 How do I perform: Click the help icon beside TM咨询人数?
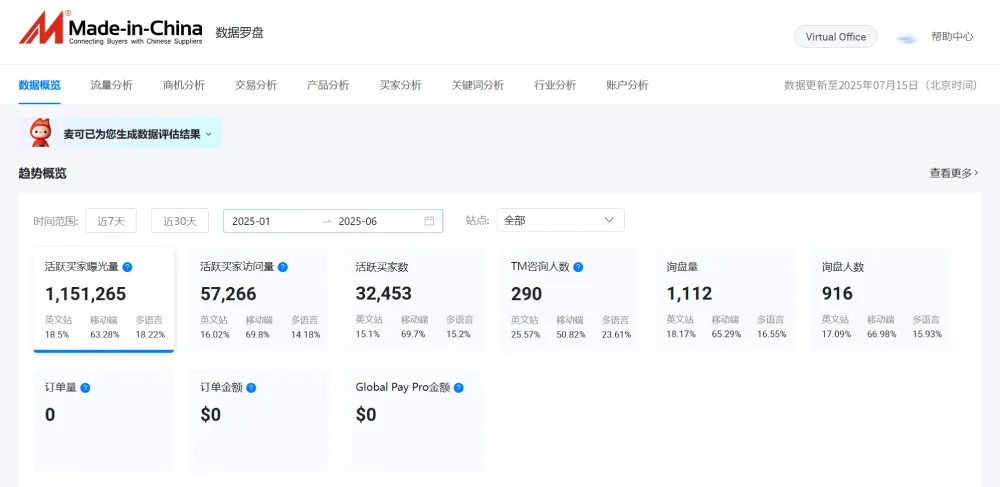[578, 267]
